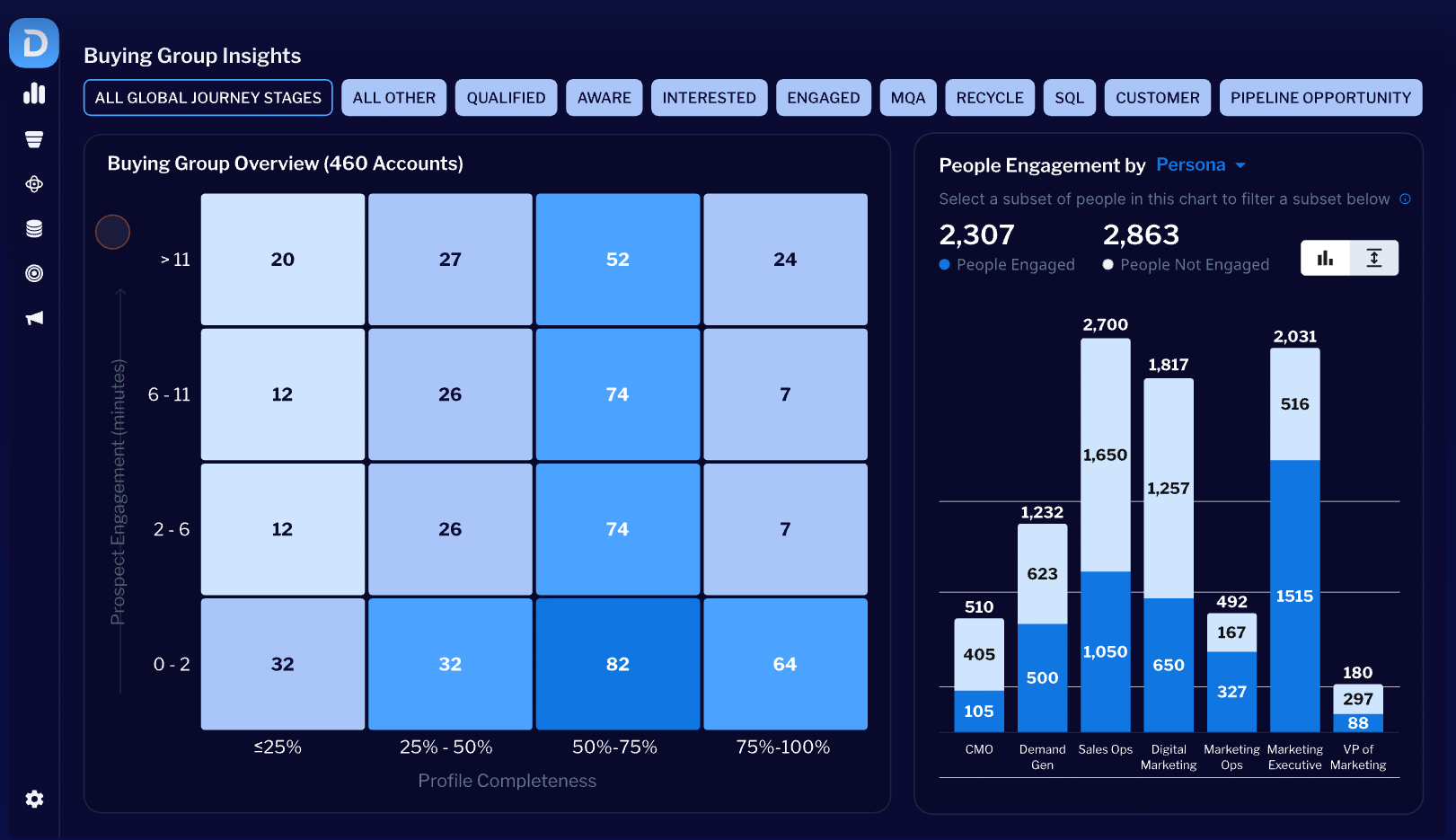Expand the Persona dropdown

1200,165
